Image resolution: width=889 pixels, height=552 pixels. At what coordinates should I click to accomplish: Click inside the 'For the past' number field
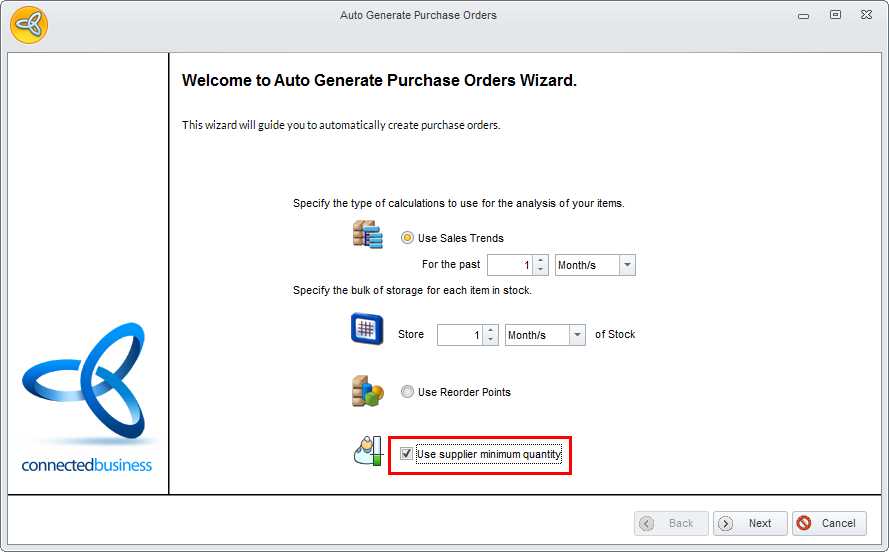tap(509, 265)
